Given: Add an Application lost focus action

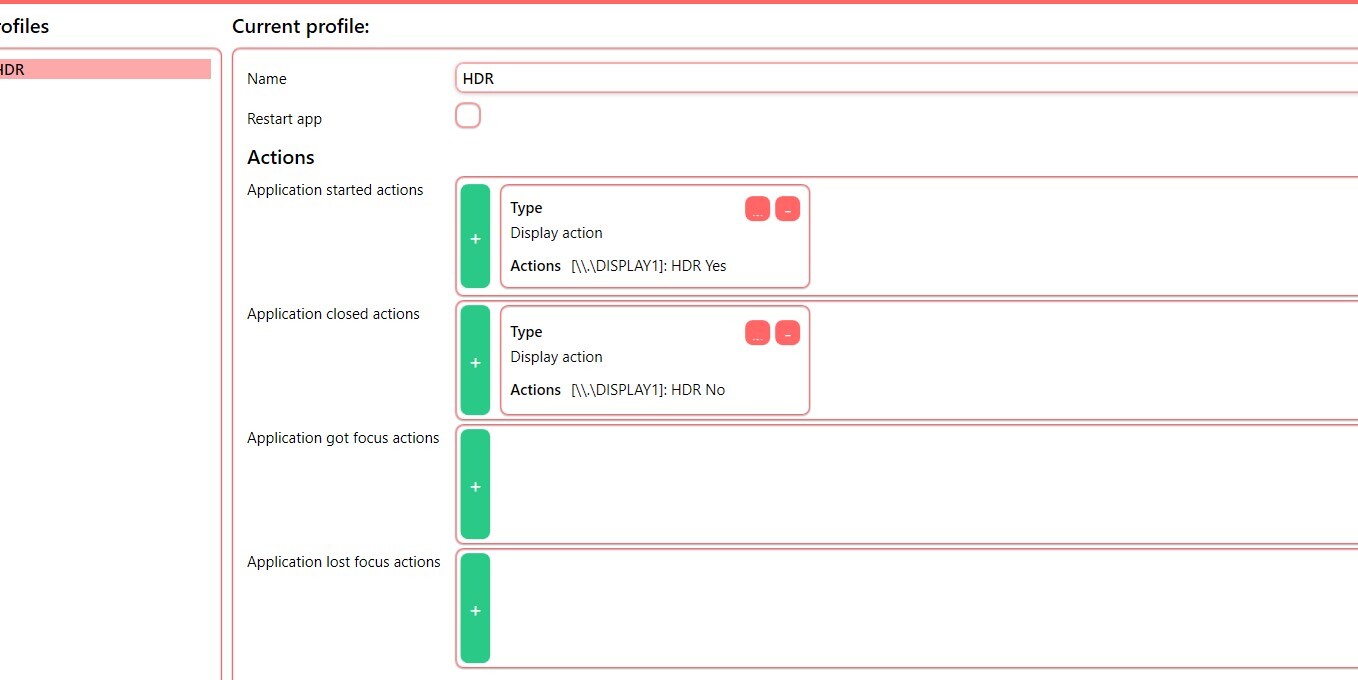Looking at the screenshot, I should click(x=475, y=609).
